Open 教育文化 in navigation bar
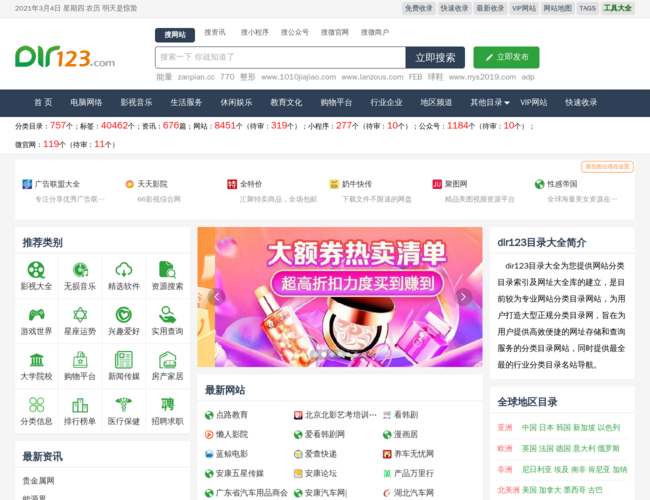This screenshot has width=650, height=500. pos(286,102)
